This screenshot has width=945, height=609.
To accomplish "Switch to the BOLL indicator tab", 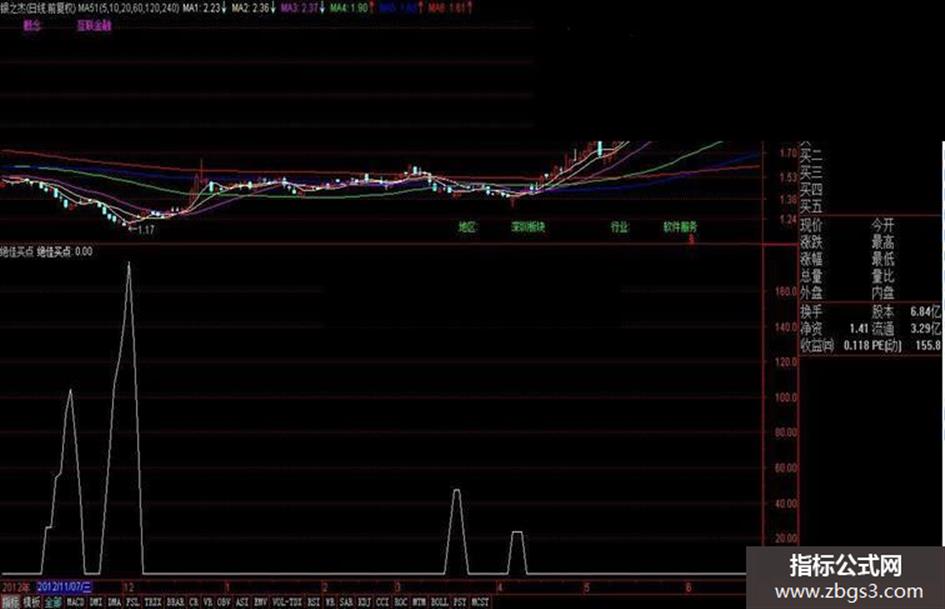I will (439, 602).
